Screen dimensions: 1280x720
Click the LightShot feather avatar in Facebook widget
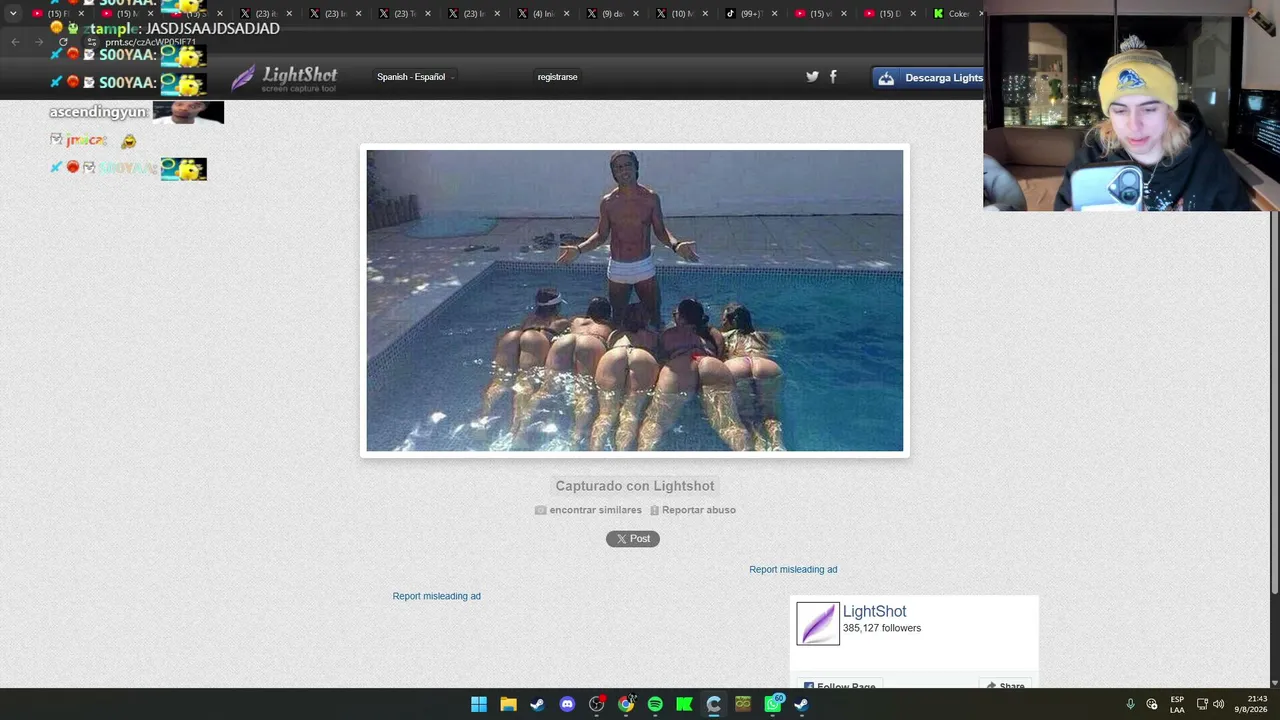(818, 624)
